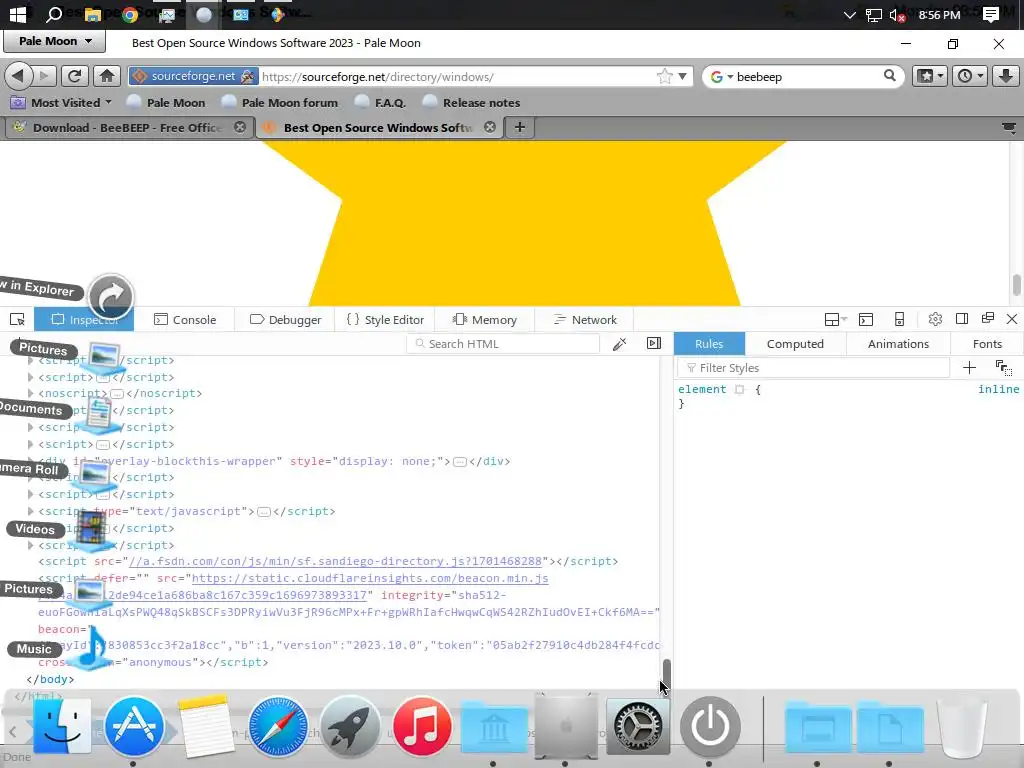The height and width of the screenshot is (768, 1024).
Task: Expand the overlay-blockthis-wrapper div node
Action: (30, 461)
